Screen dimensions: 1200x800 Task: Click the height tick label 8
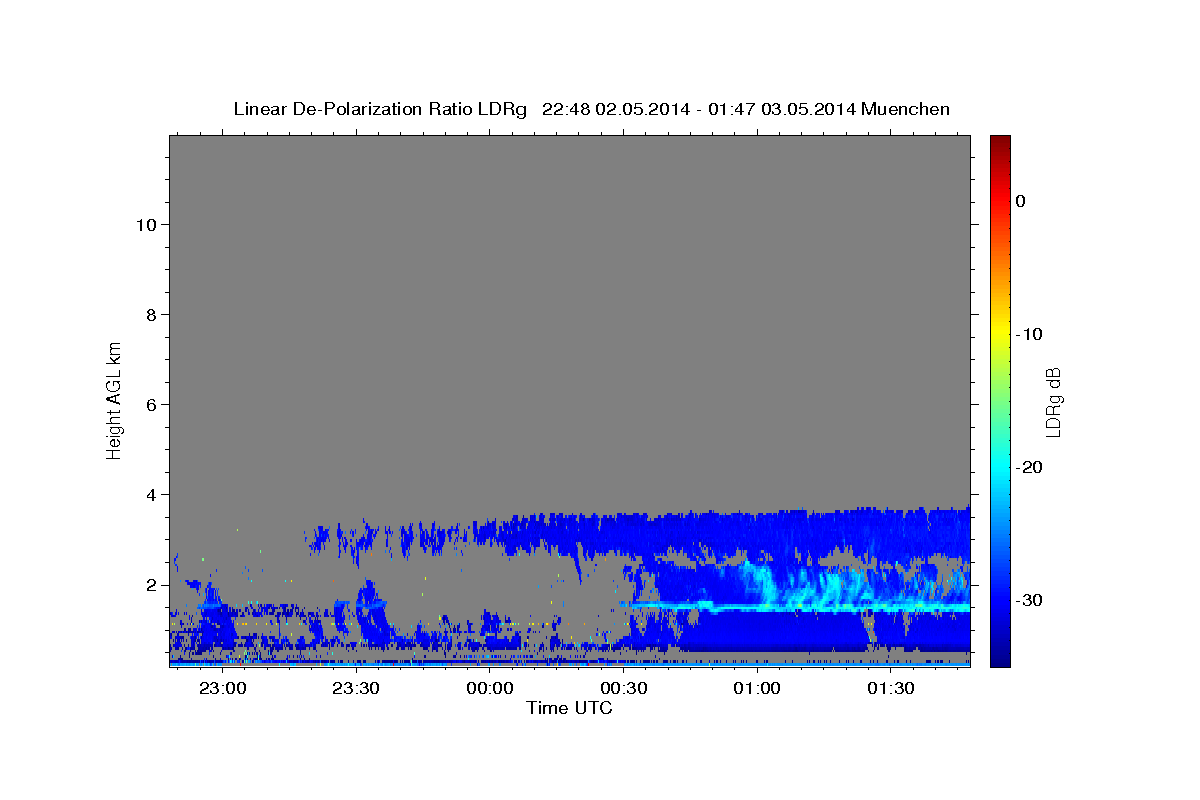click(x=150, y=314)
